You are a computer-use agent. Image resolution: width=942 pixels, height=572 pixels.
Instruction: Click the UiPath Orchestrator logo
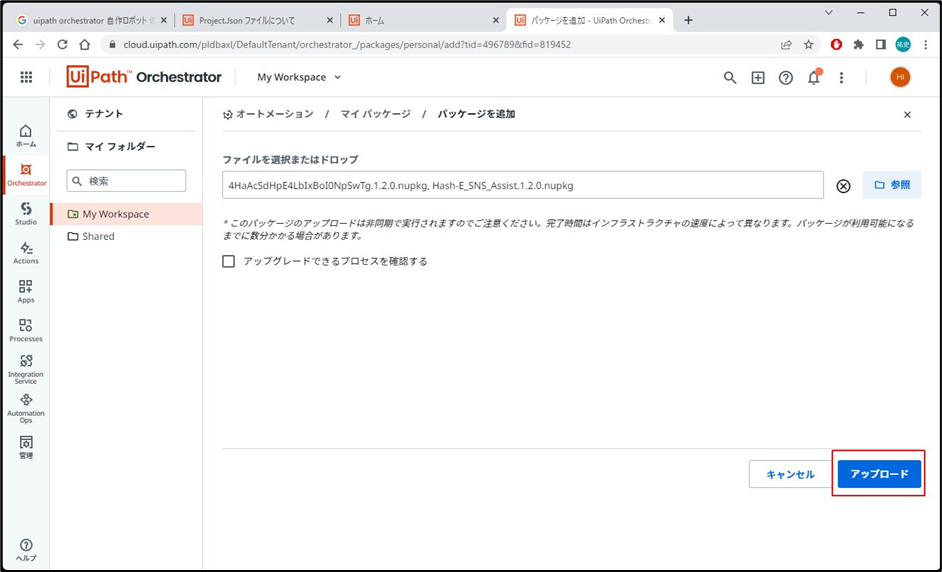144,77
